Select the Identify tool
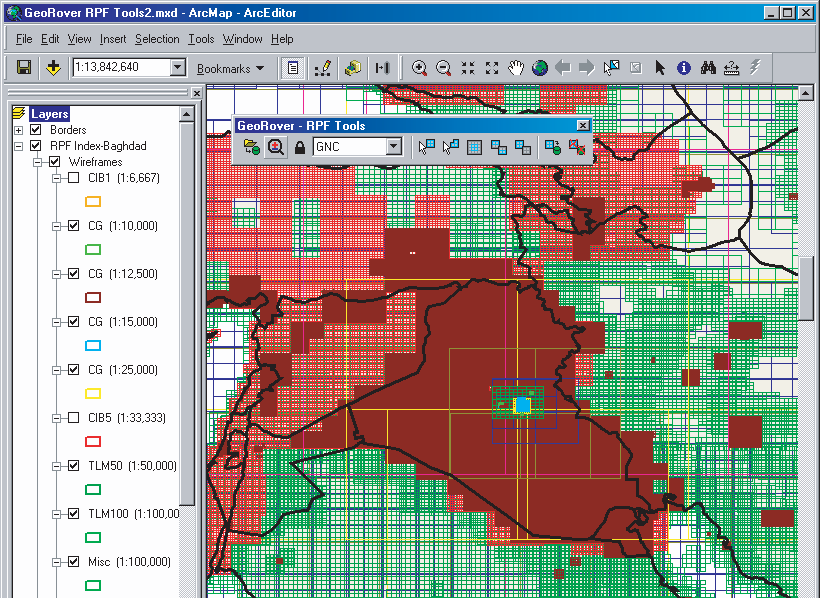Viewport: 820px width, 598px height. pyautogui.click(x=683, y=68)
